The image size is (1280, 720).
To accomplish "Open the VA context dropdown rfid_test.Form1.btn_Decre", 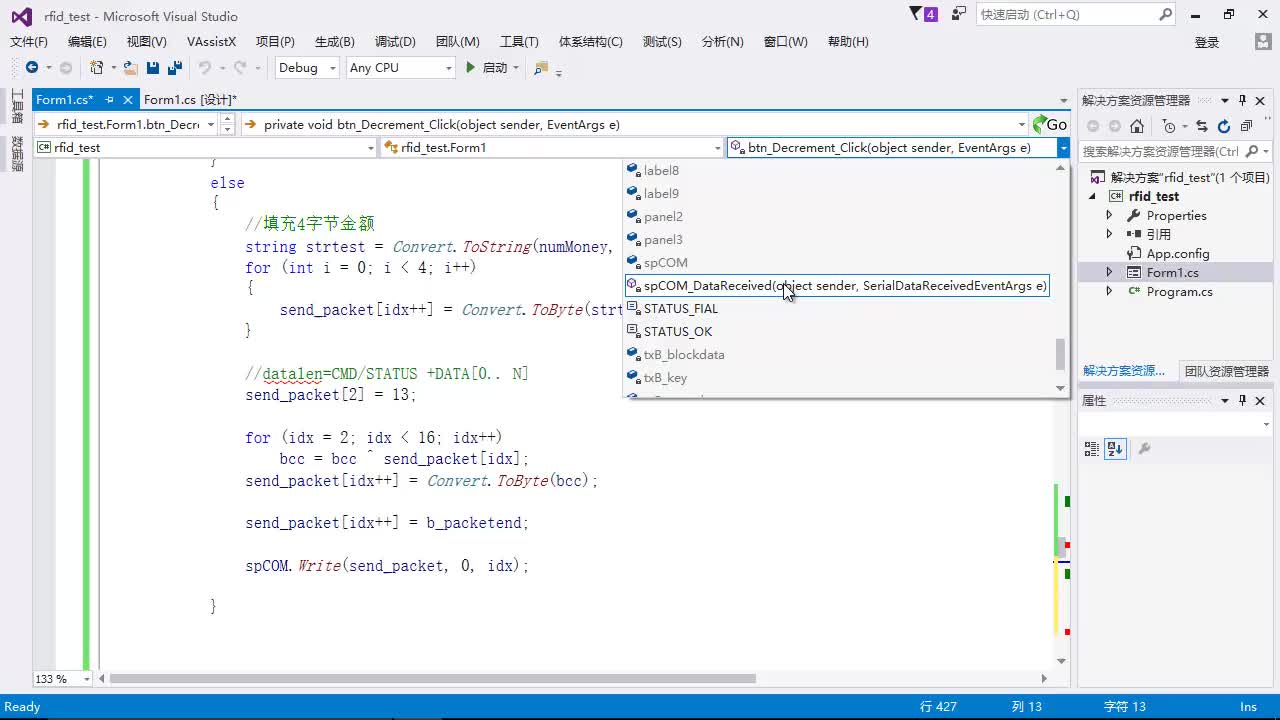I will pyautogui.click(x=126, y=124).
